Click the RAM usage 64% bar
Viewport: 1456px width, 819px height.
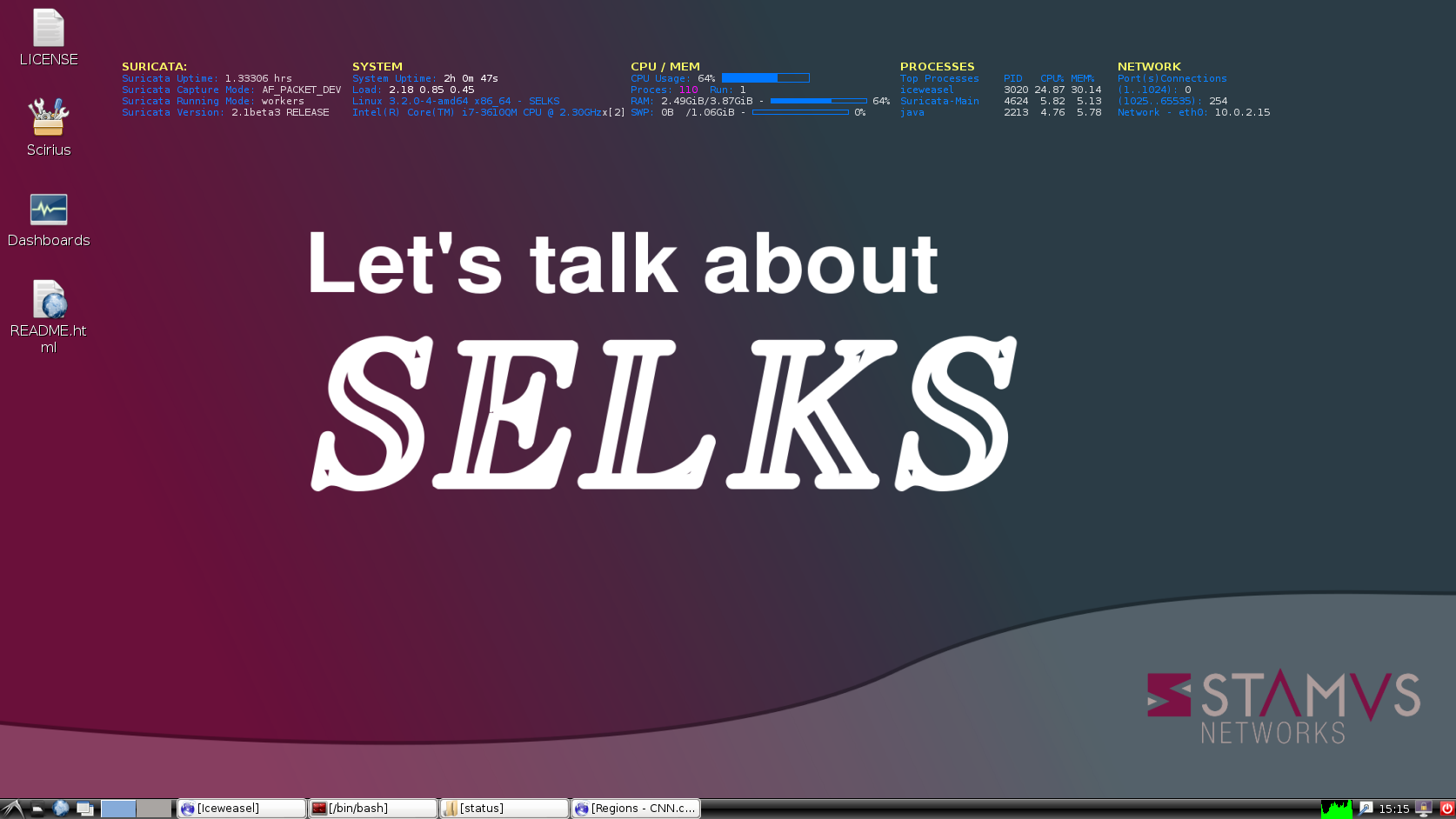818,101
